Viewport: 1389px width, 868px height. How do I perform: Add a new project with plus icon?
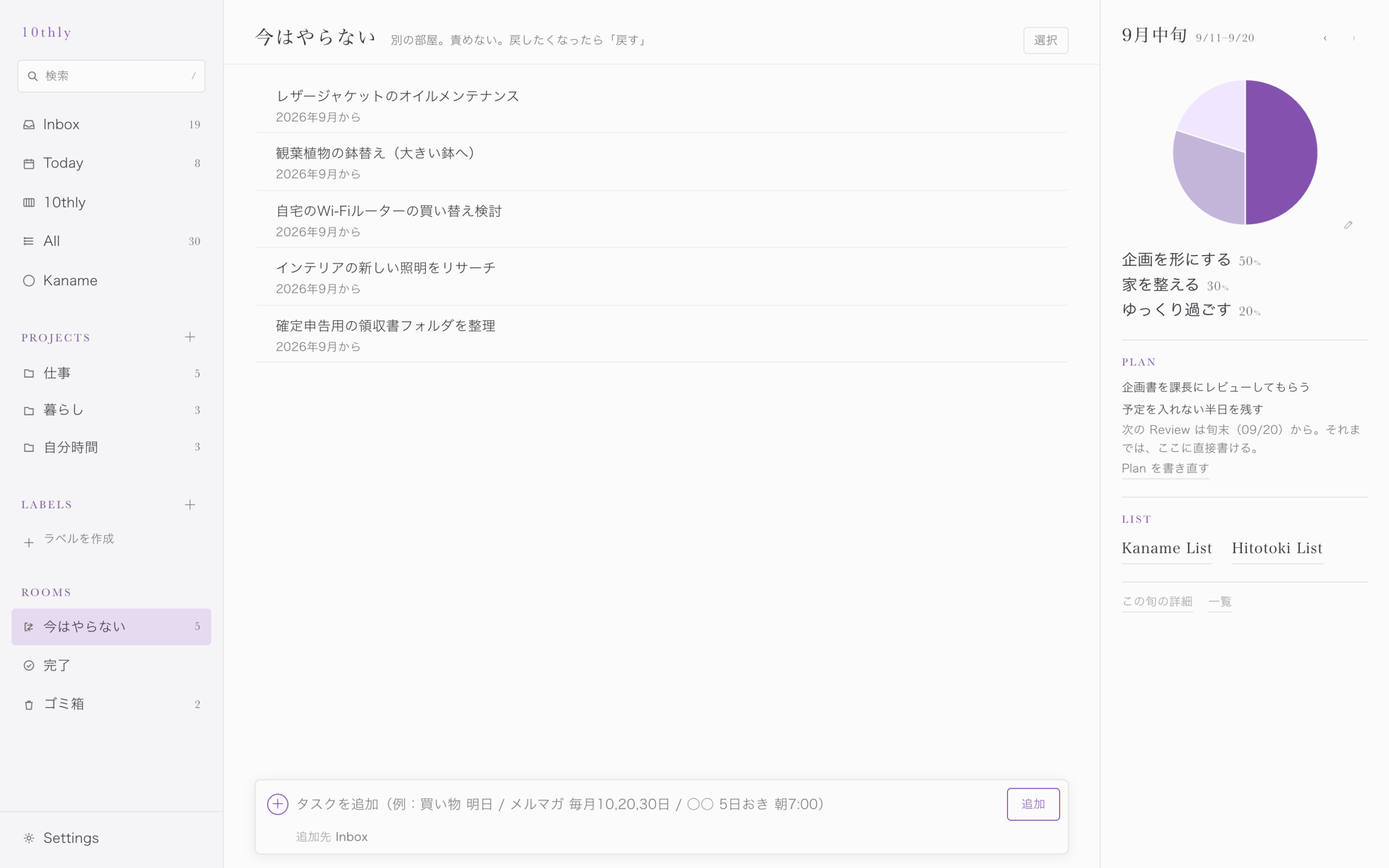point(190,337)
